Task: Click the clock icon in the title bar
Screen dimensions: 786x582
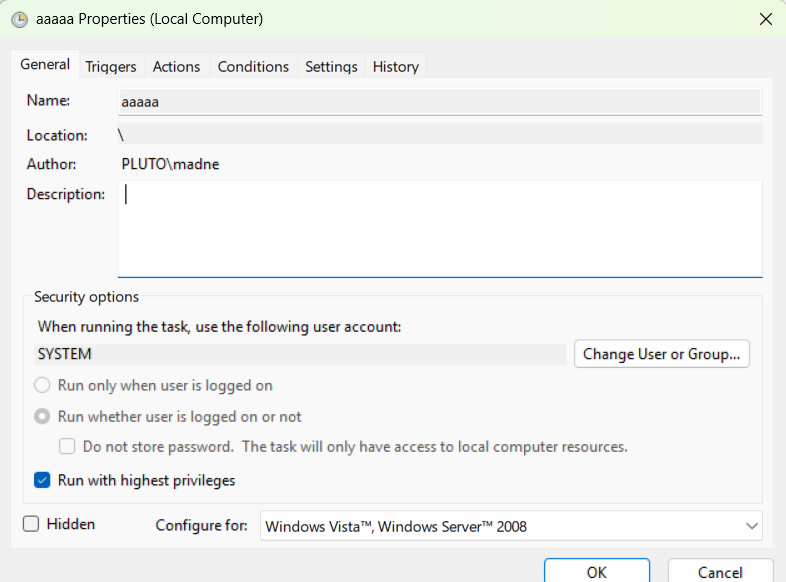Action: point(20,20)
